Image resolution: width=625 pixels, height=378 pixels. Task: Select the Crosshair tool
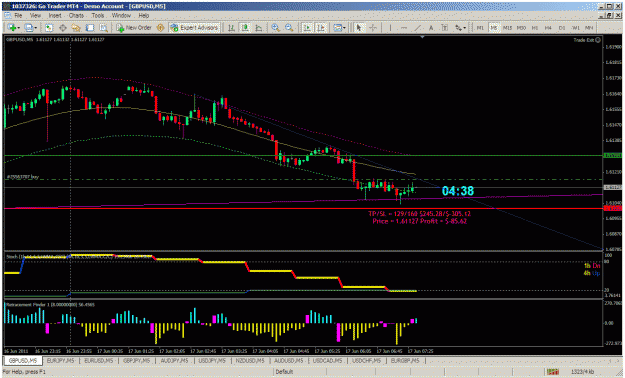coord(373,28)
